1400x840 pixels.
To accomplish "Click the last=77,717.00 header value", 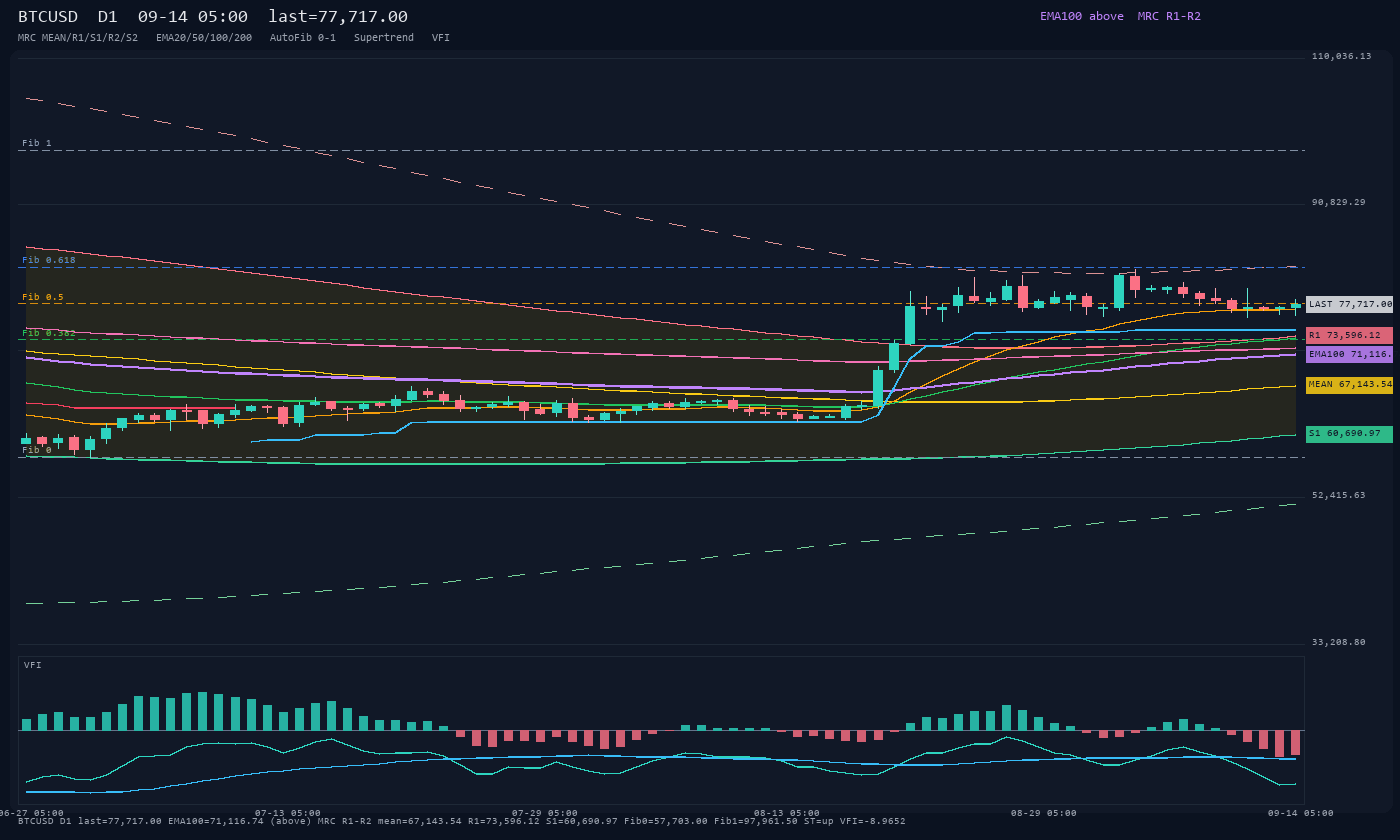I will (x=338, y=17).
